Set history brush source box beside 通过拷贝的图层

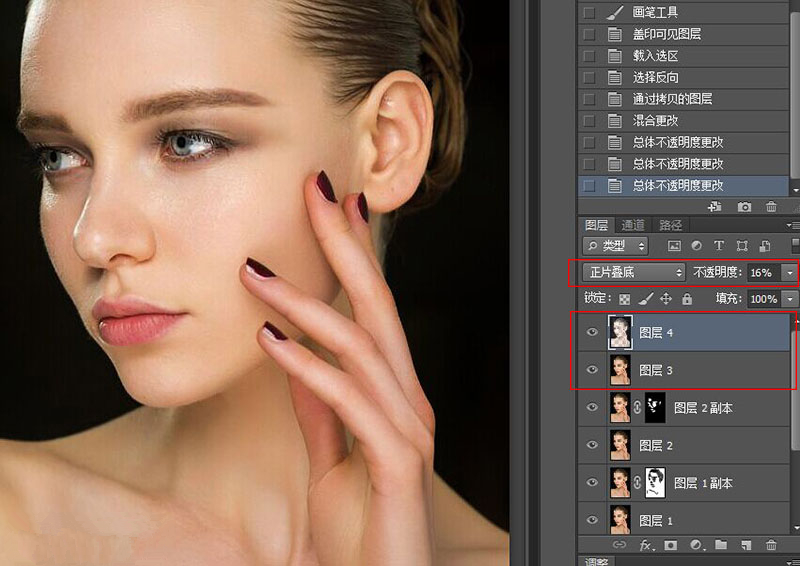click(x=589, y=99)
